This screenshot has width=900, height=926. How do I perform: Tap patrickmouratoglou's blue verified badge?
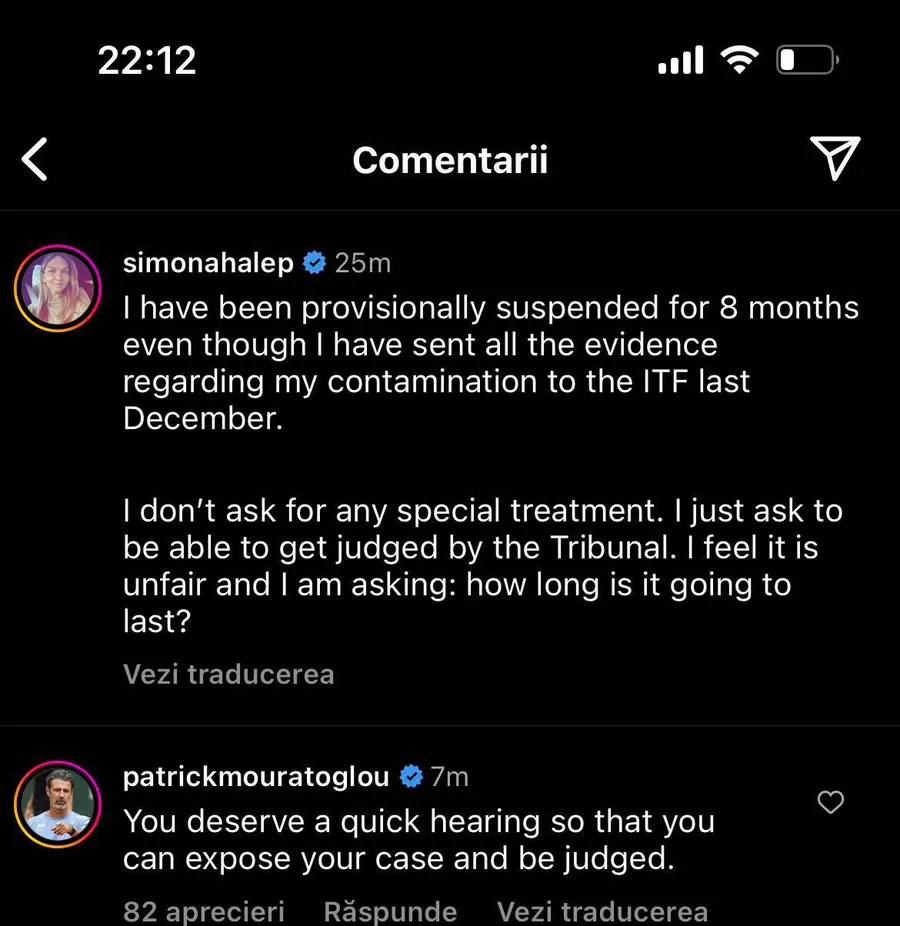411,777
